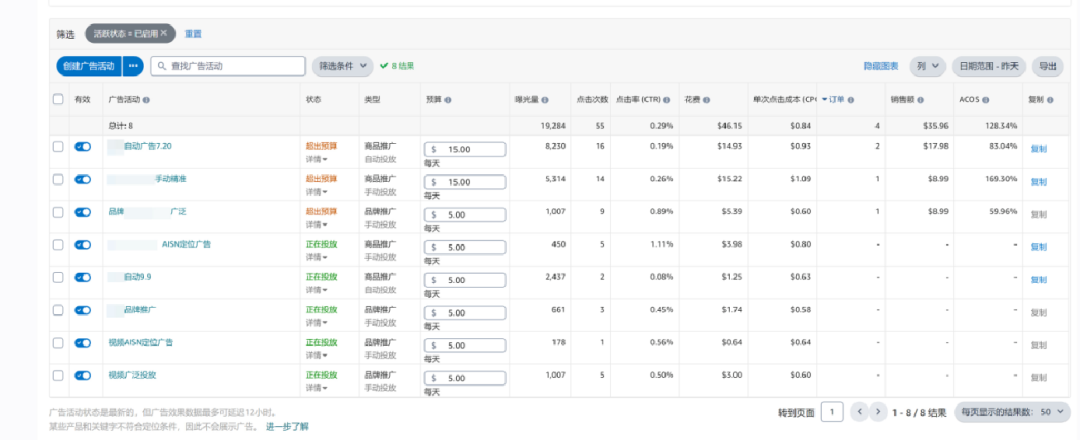This screenshot has height=440, width=1080.
Task: Click budget field of 自动广告7.20 row
Action: [x=465, y=149]
